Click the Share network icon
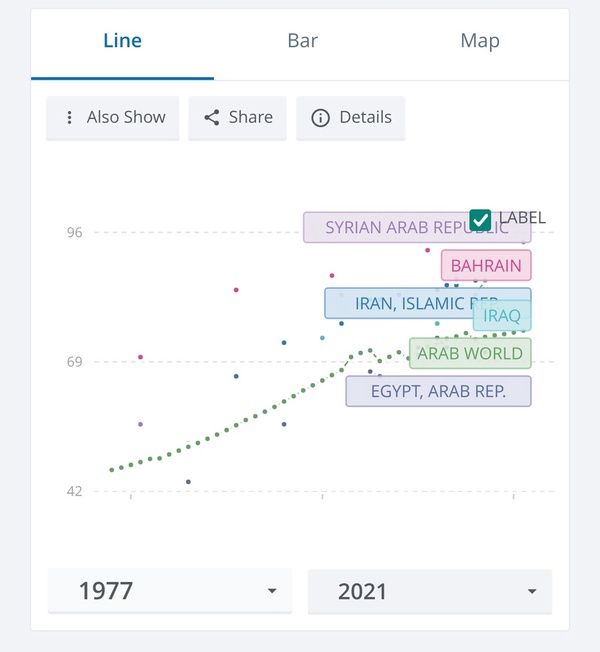The width and height of the screenshot is (600, 652). [212, 118]
